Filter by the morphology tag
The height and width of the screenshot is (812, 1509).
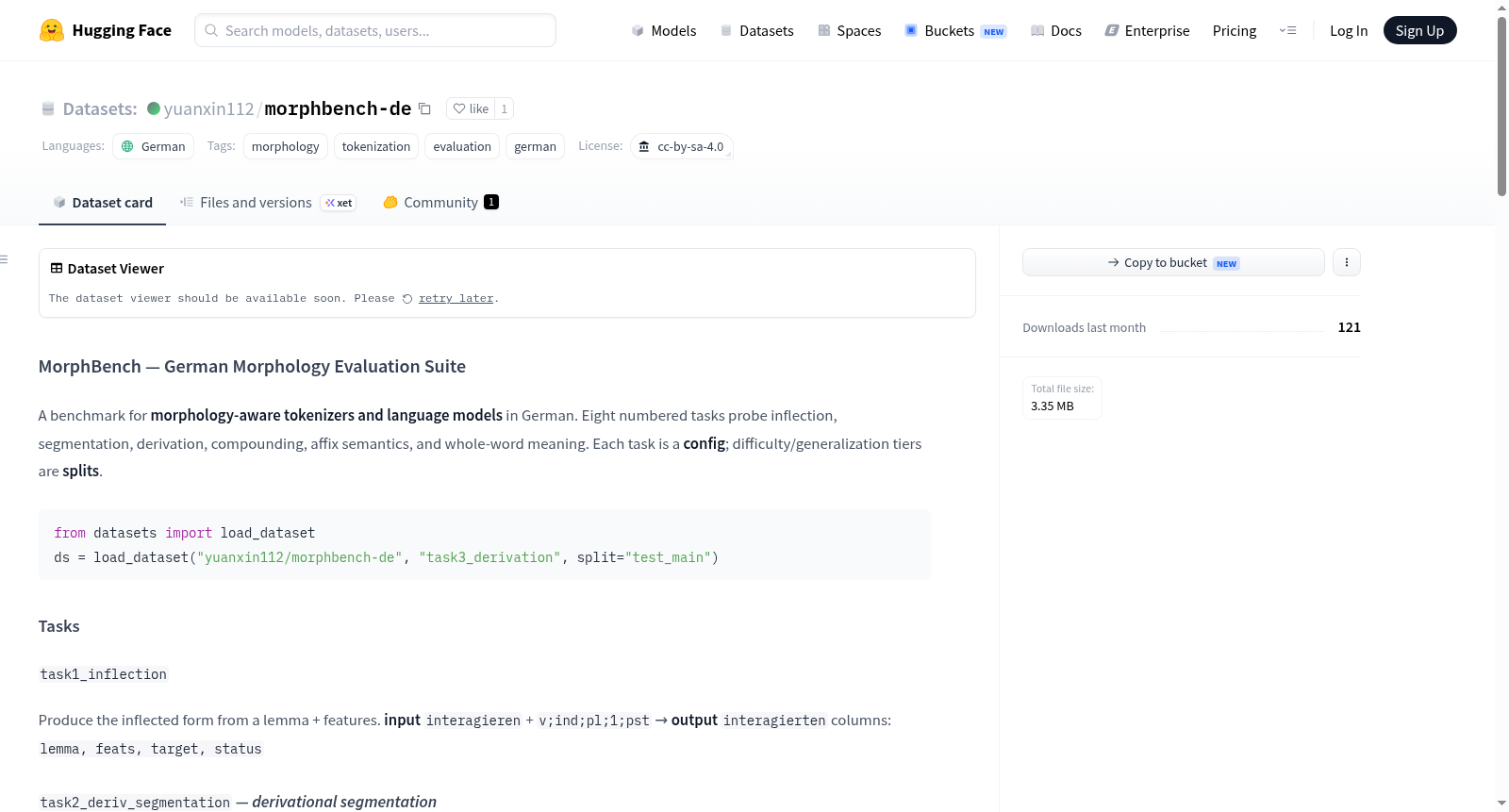point(286,146)
